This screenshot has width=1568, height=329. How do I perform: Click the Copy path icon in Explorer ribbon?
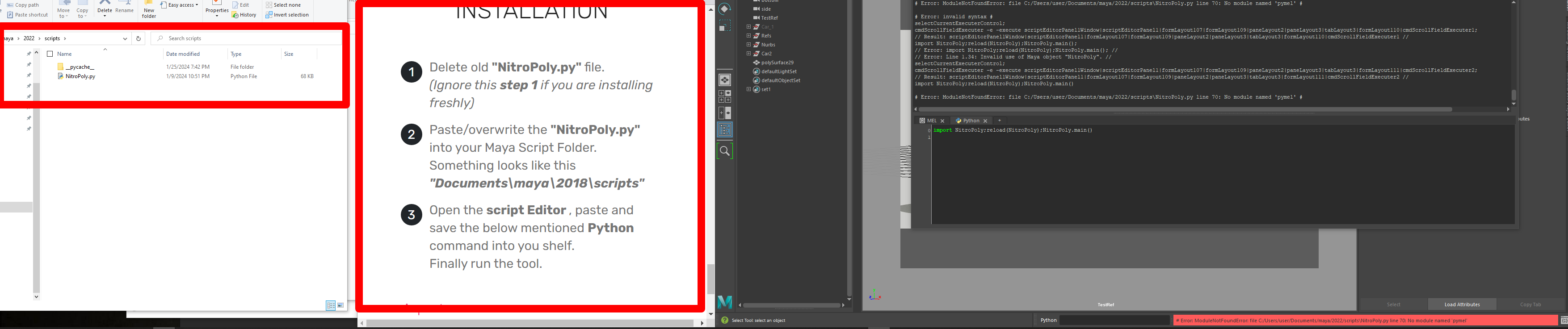pos(10,5)
